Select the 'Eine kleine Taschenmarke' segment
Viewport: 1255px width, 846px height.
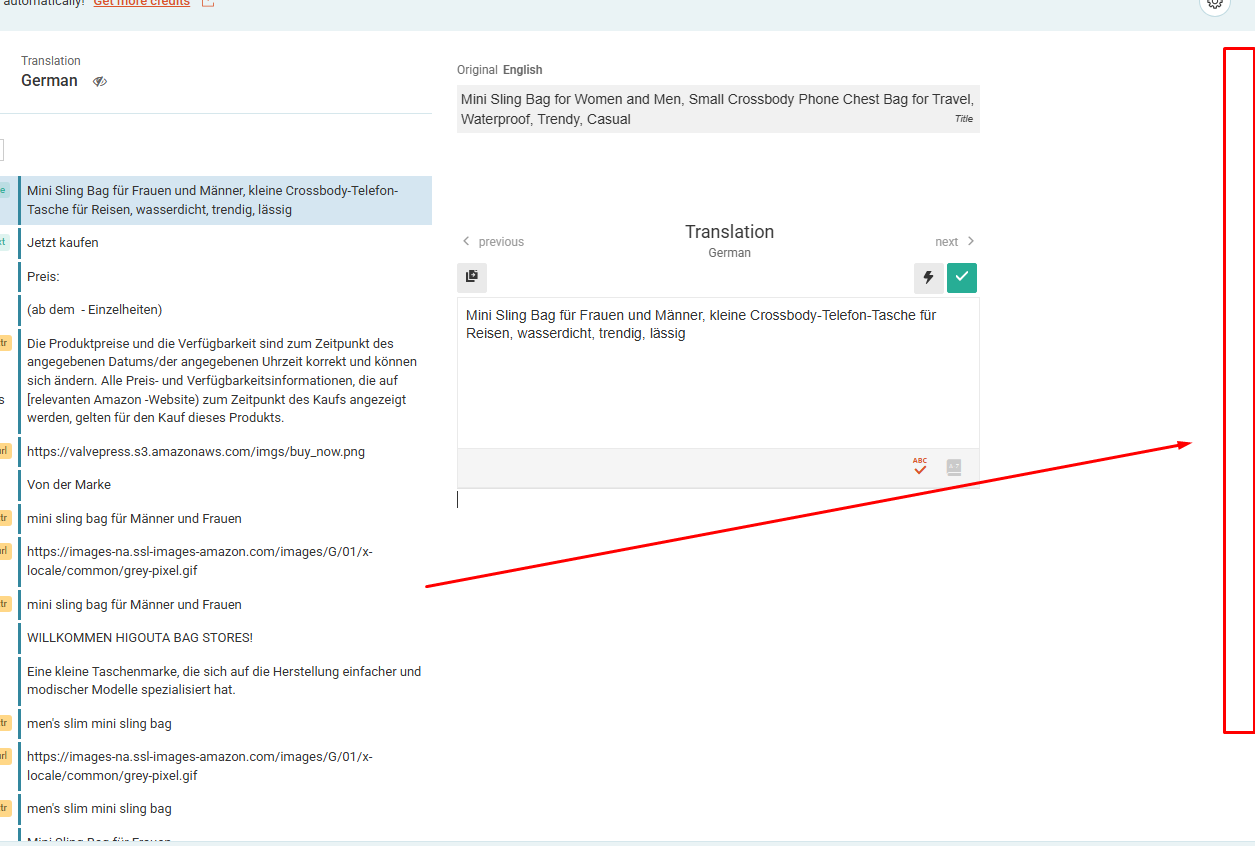pos(225,681)
